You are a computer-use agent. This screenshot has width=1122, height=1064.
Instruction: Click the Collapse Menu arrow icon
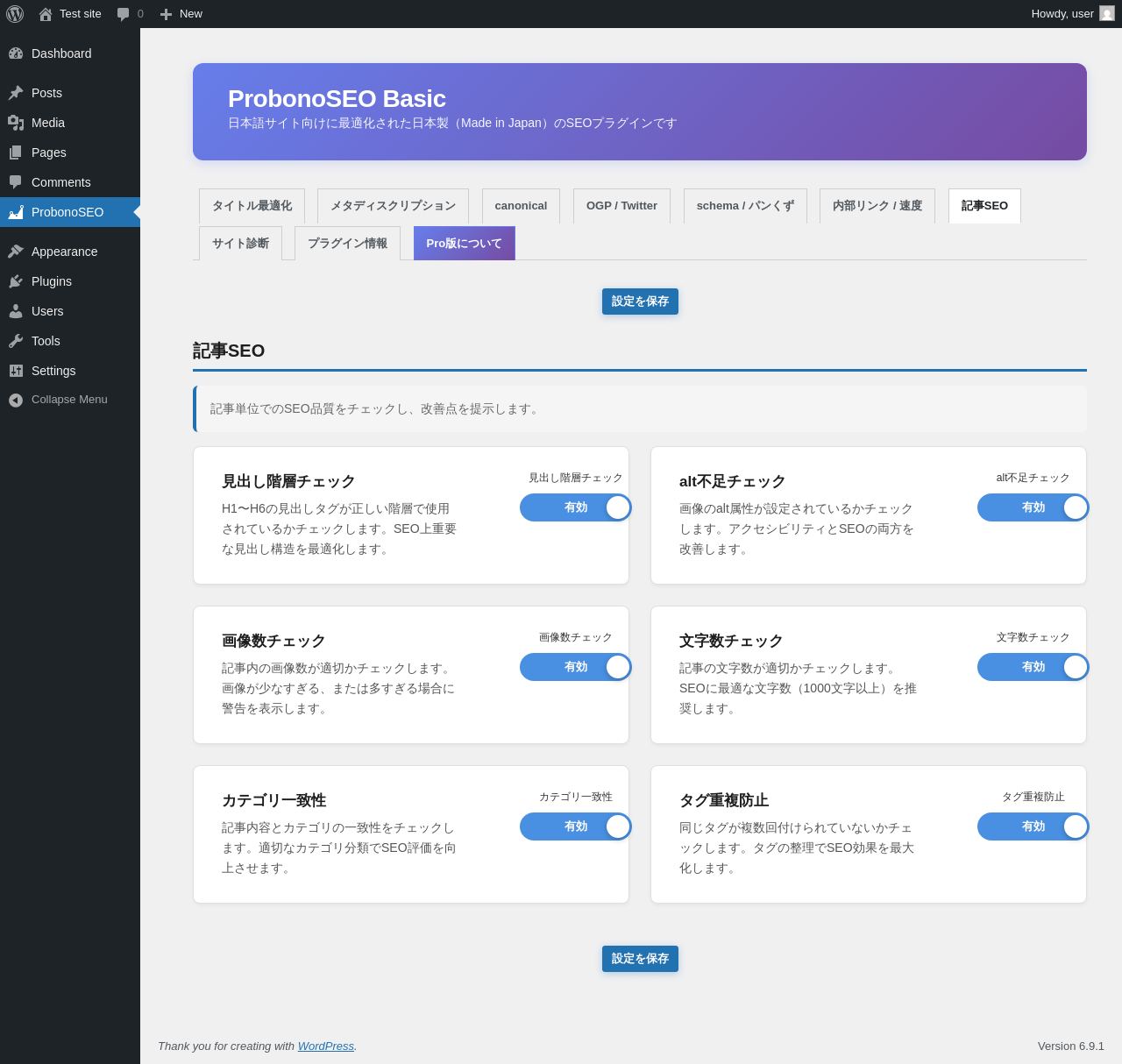(16, 400)
